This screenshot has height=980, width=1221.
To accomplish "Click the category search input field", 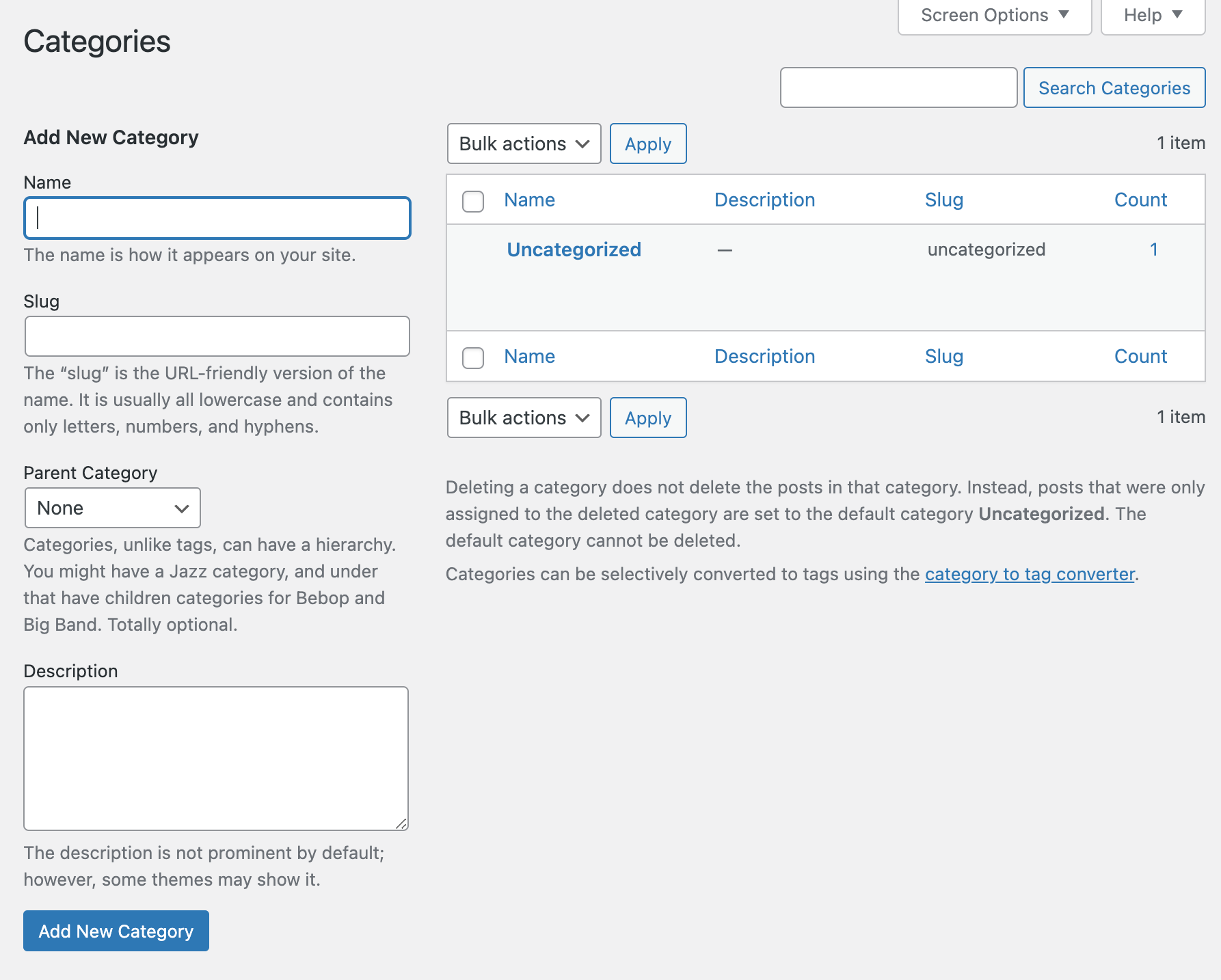I will [898, 87].
